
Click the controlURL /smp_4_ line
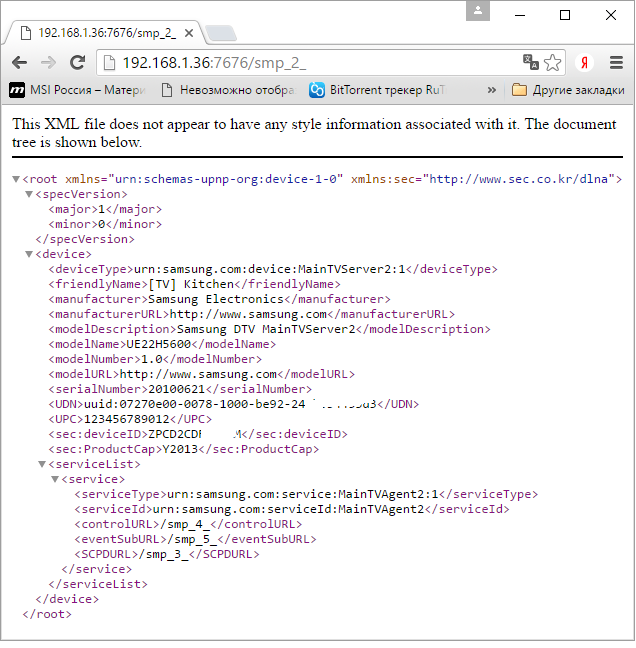188,524
